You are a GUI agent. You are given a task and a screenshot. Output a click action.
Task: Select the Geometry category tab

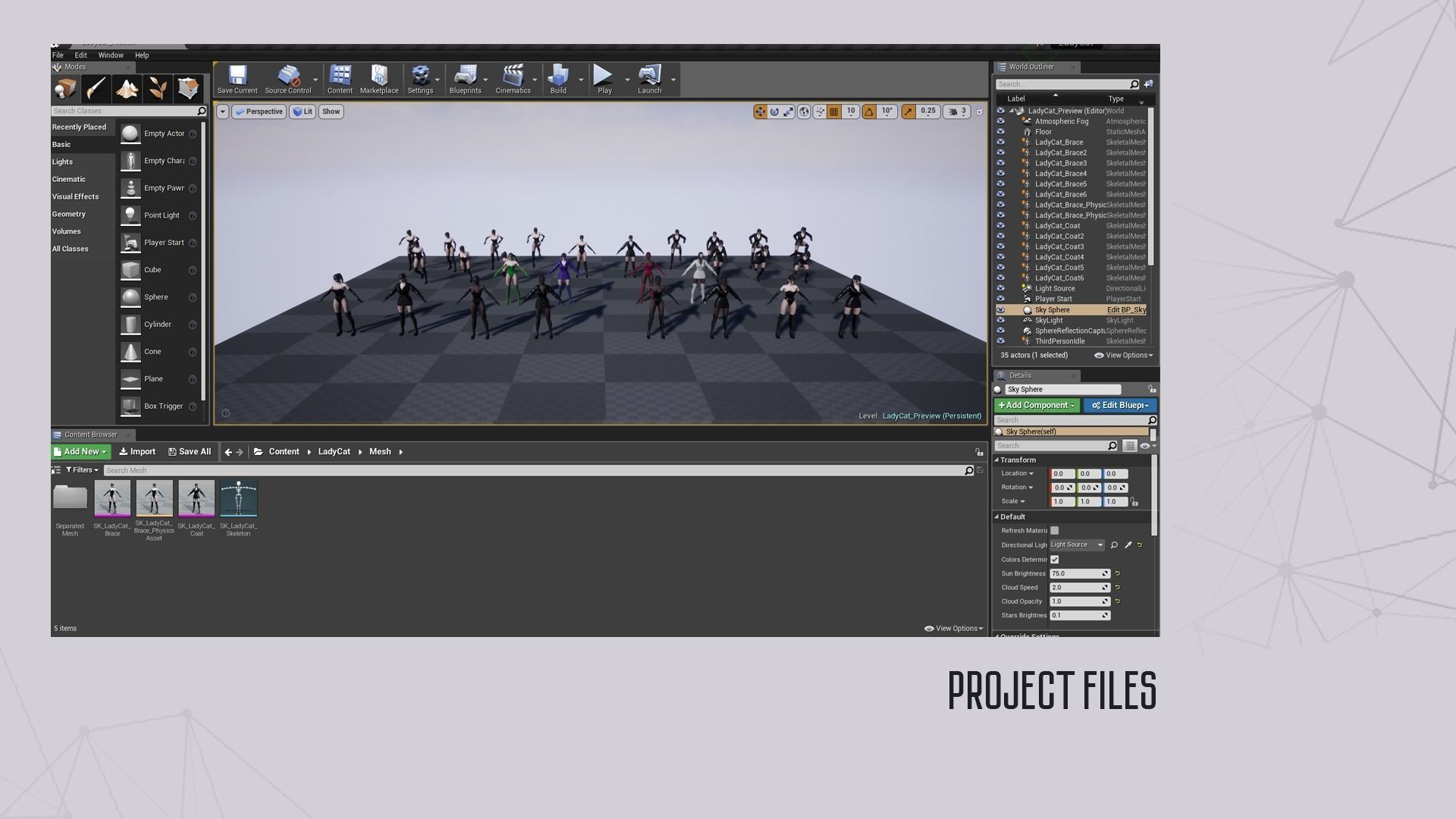tap(69, 215)
